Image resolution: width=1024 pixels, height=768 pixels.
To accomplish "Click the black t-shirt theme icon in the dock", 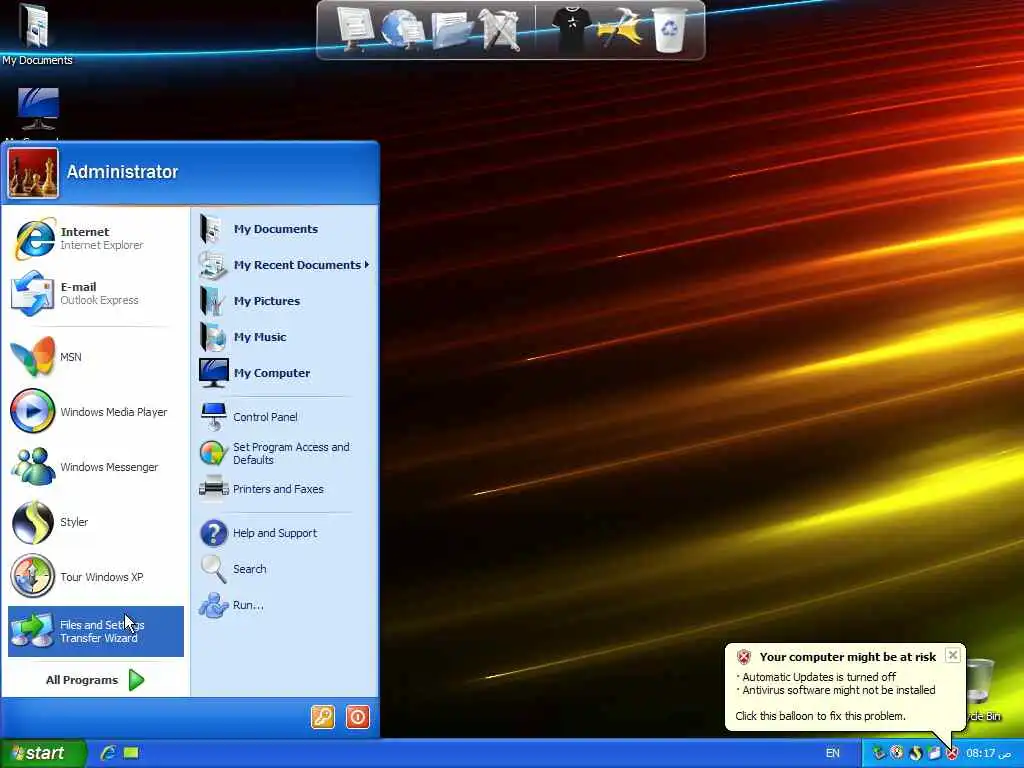I will coord(571,29).
